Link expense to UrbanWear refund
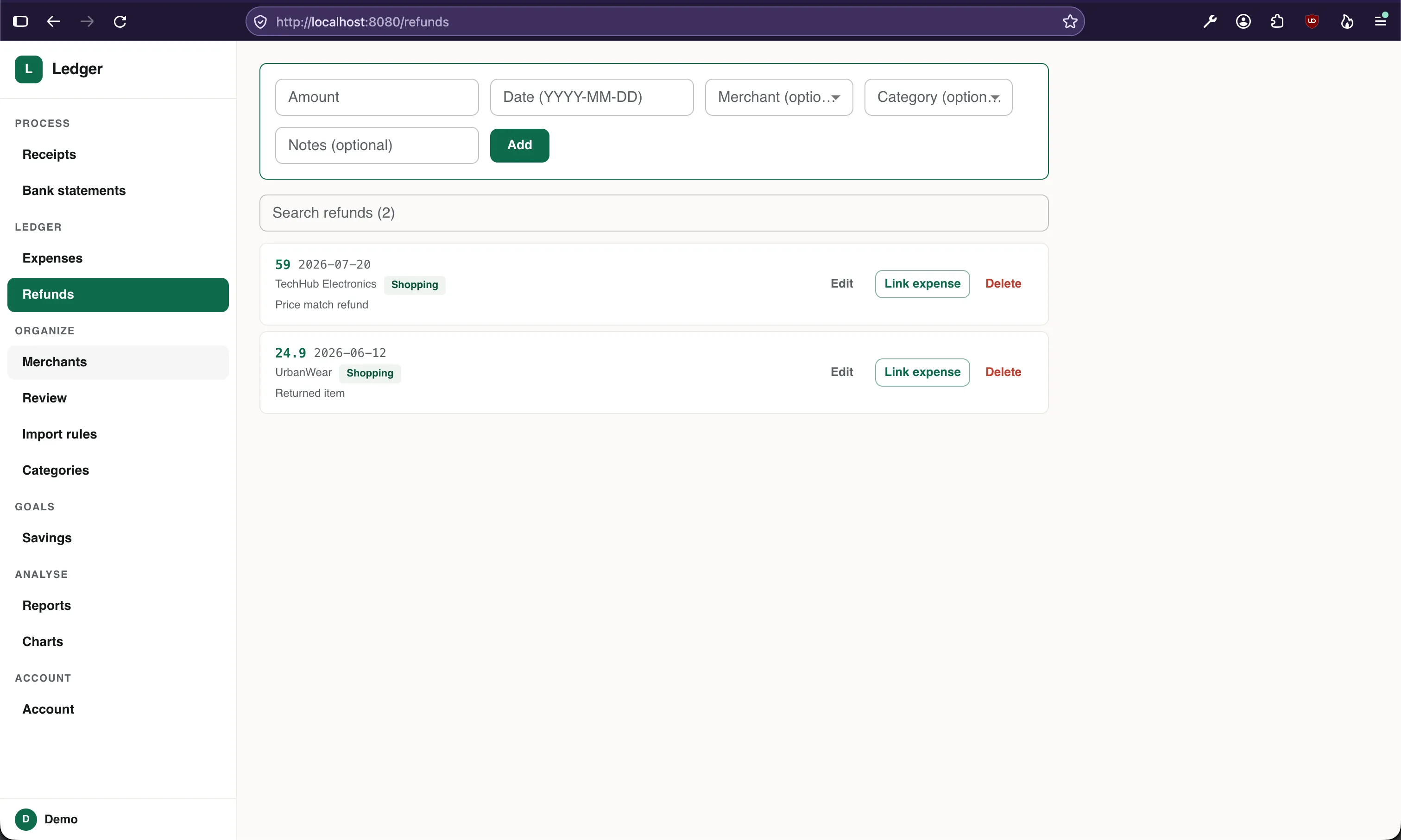The height and width of the screenshot is (840, 1401). coord(922,372)
